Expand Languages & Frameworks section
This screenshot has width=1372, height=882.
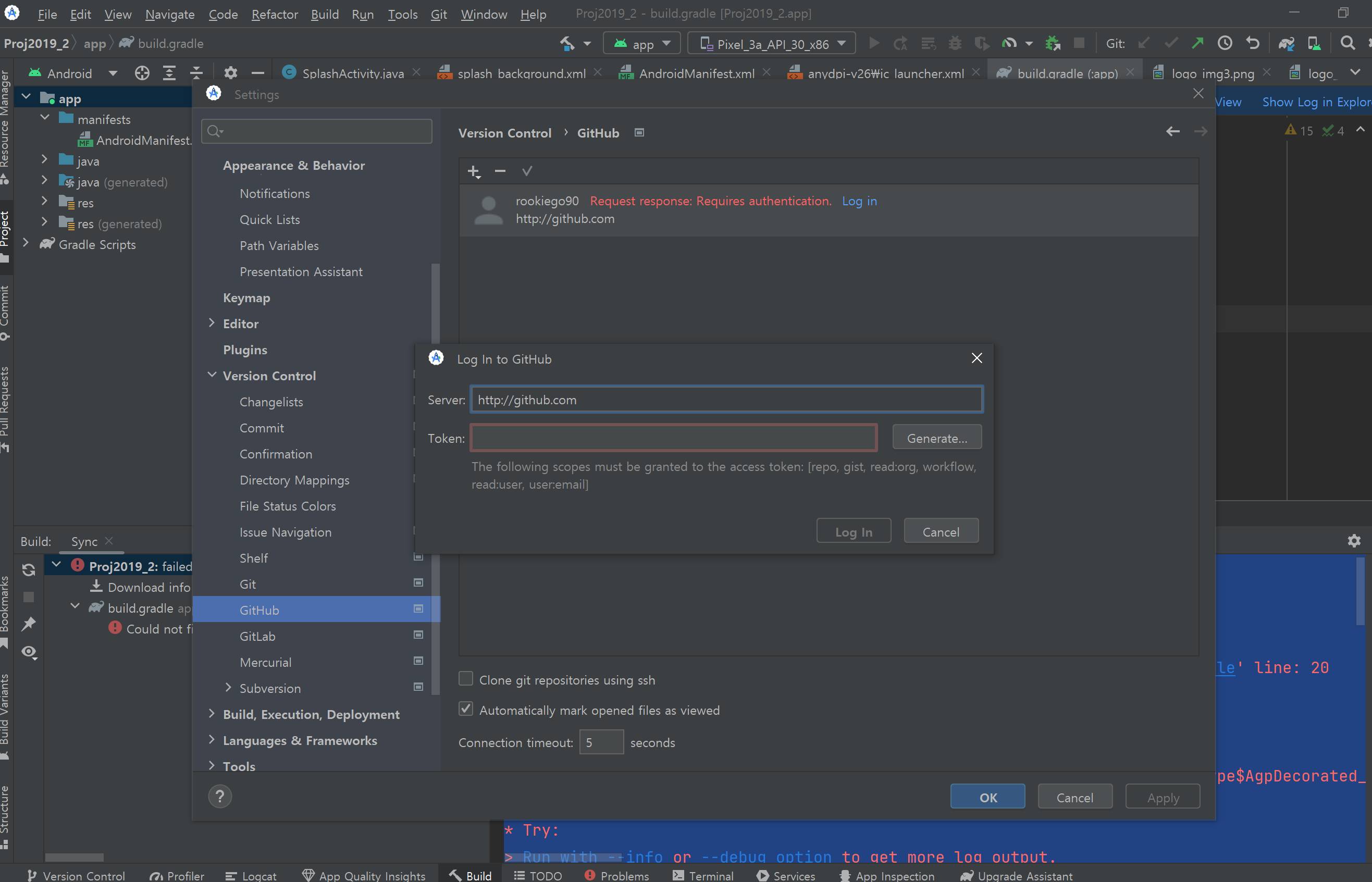coord(212,740)
